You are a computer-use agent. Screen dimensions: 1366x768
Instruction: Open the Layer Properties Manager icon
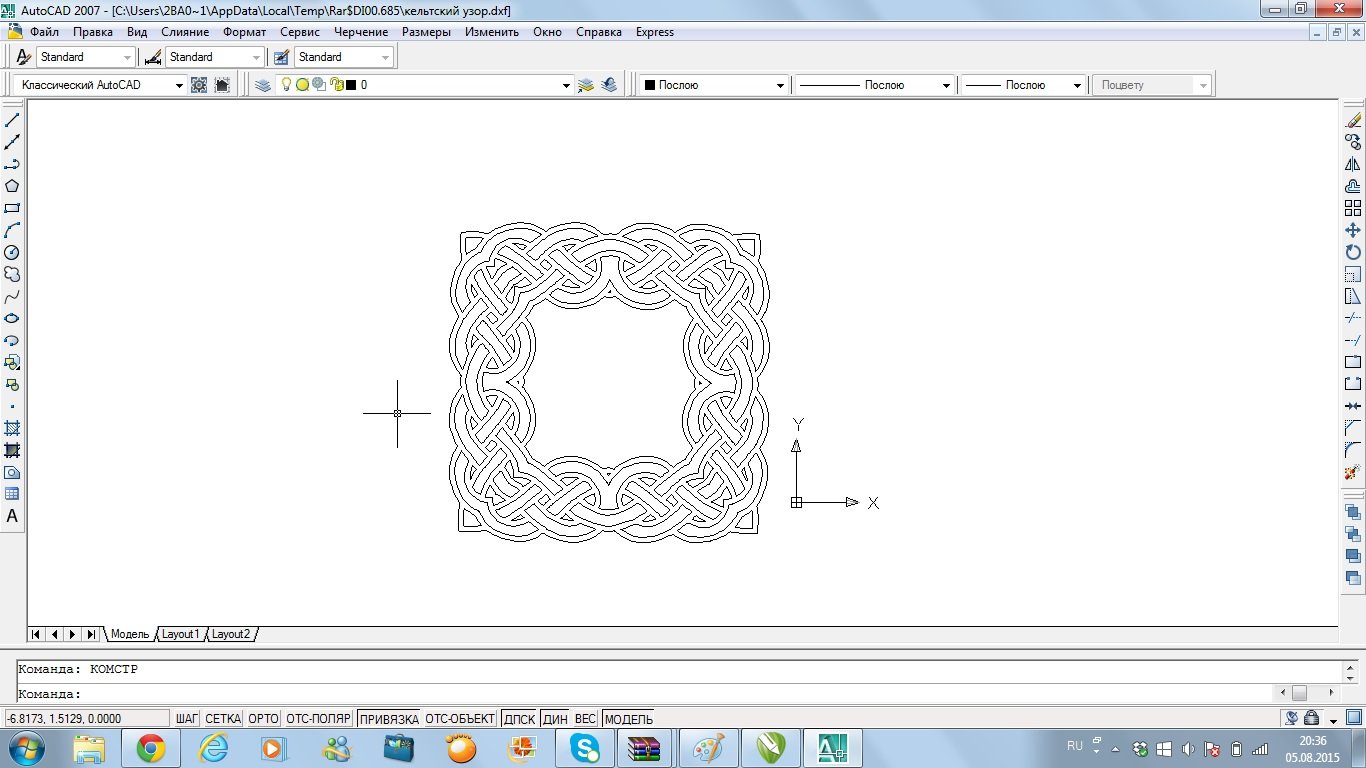[x=263, y=85]
